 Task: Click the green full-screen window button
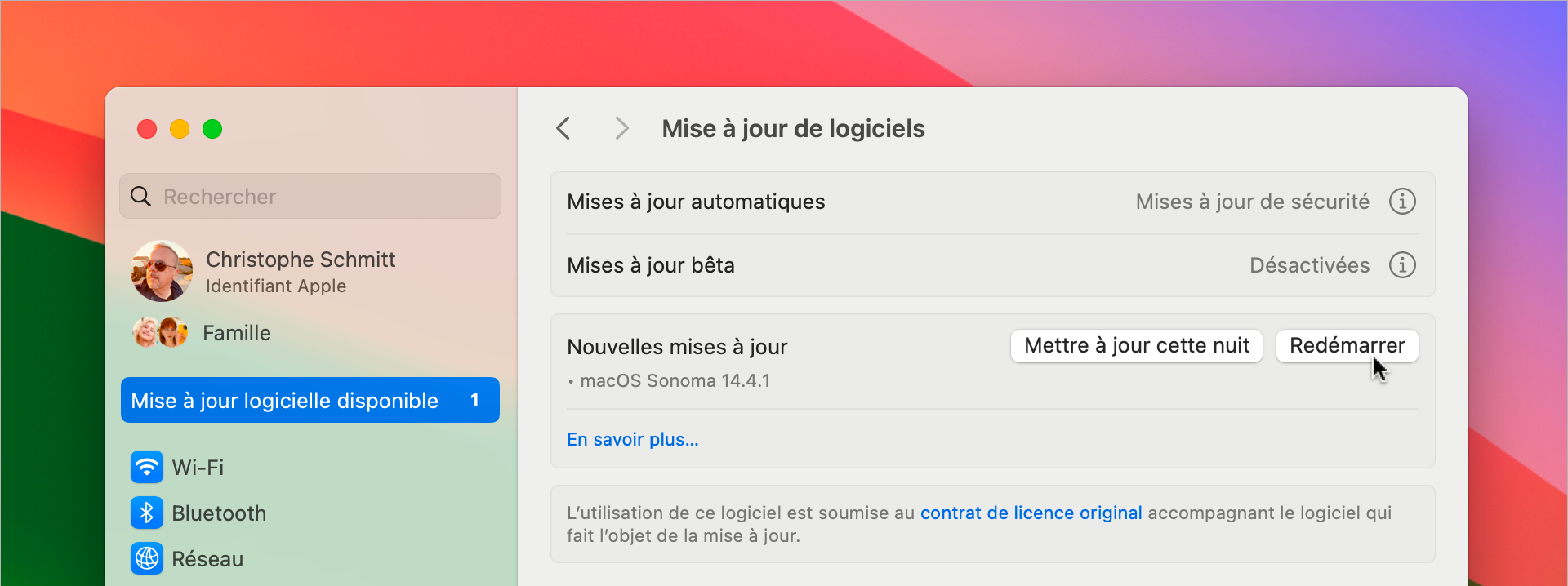212,129
